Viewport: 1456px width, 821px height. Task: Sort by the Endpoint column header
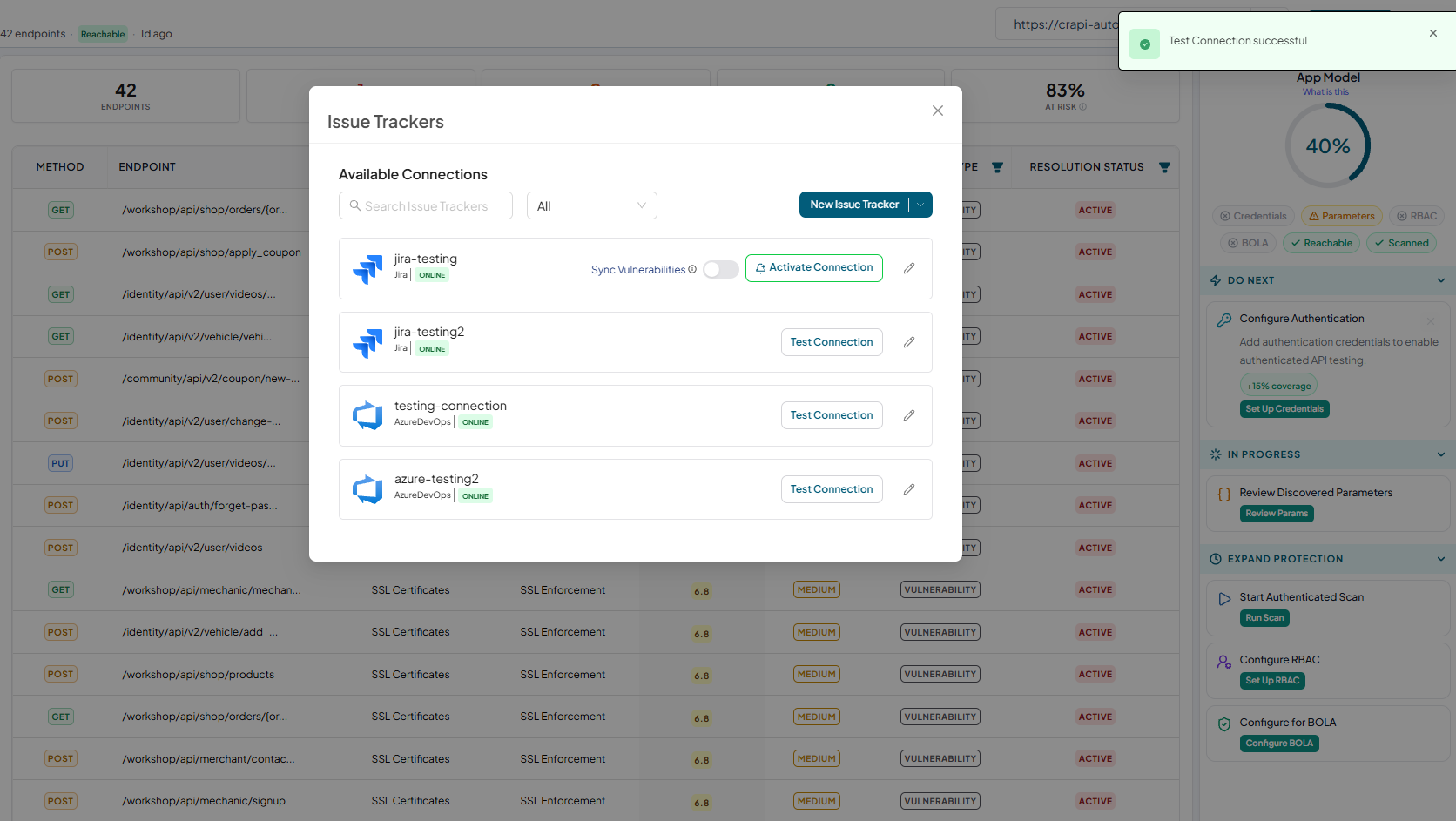(147, 167)
